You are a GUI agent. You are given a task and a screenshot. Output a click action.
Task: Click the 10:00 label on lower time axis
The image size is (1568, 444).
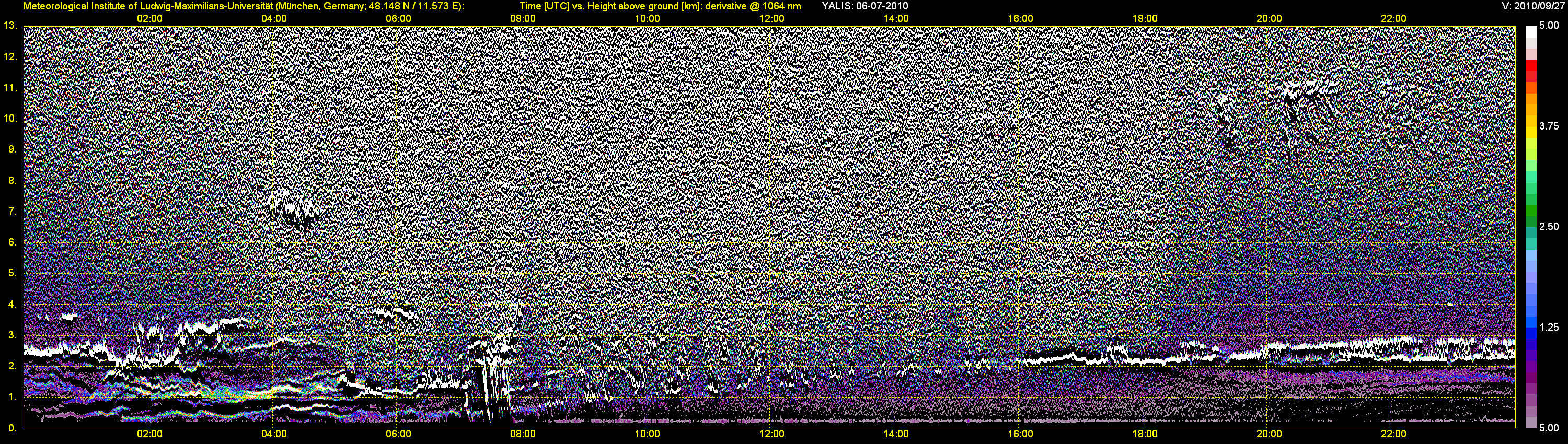click(x=647, y=434)
